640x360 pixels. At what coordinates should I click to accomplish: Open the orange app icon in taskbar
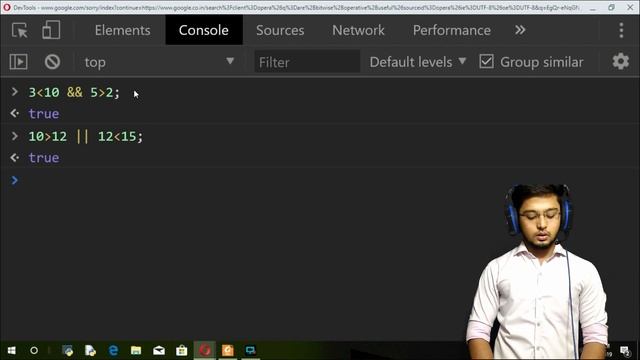[x=228, y=350]
